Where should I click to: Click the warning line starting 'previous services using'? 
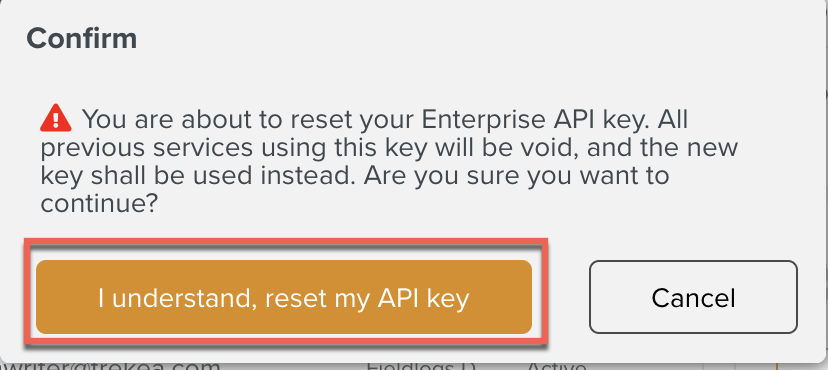pos(389,148)
